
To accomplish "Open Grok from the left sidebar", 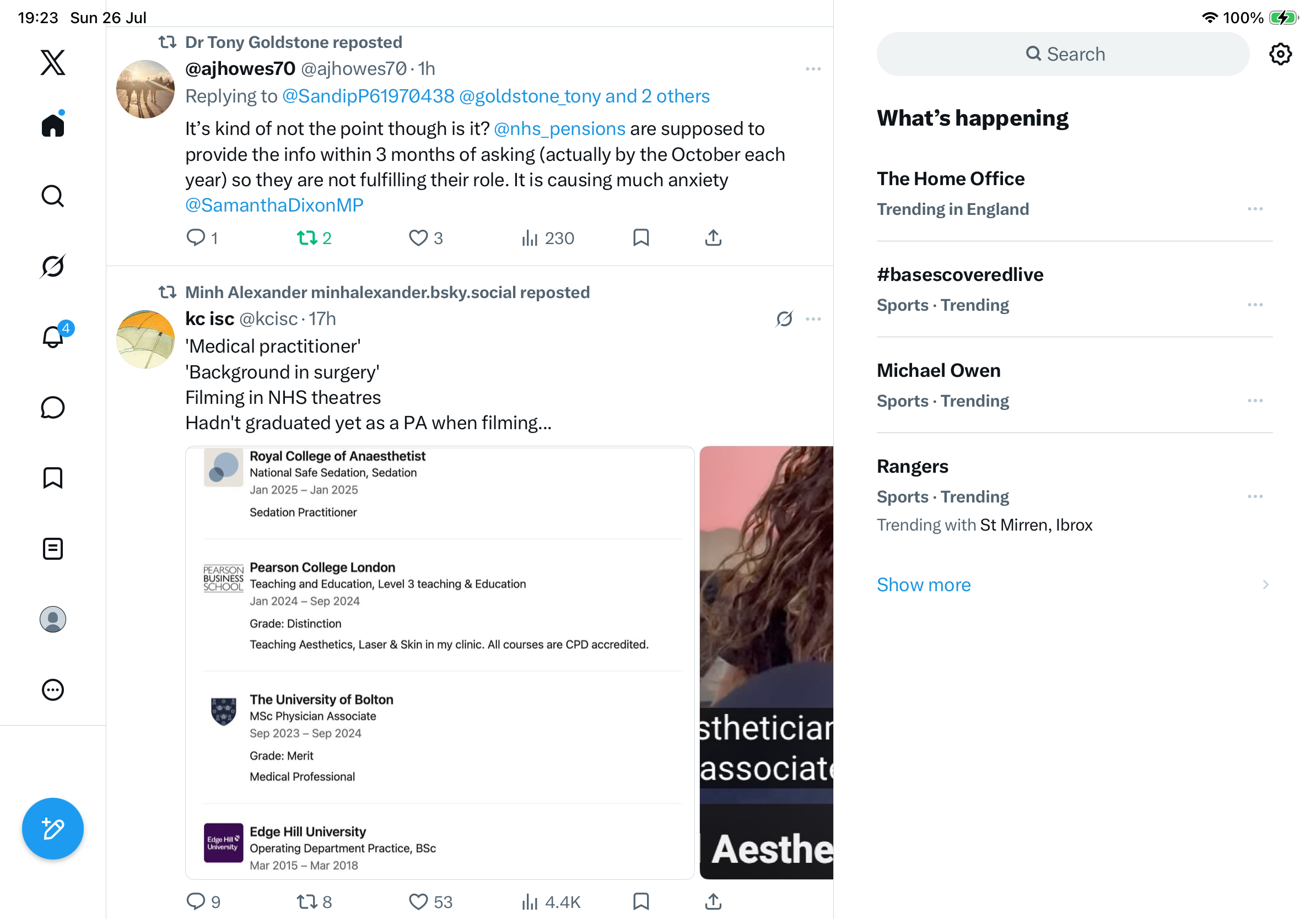I will [x=53, y=266].
